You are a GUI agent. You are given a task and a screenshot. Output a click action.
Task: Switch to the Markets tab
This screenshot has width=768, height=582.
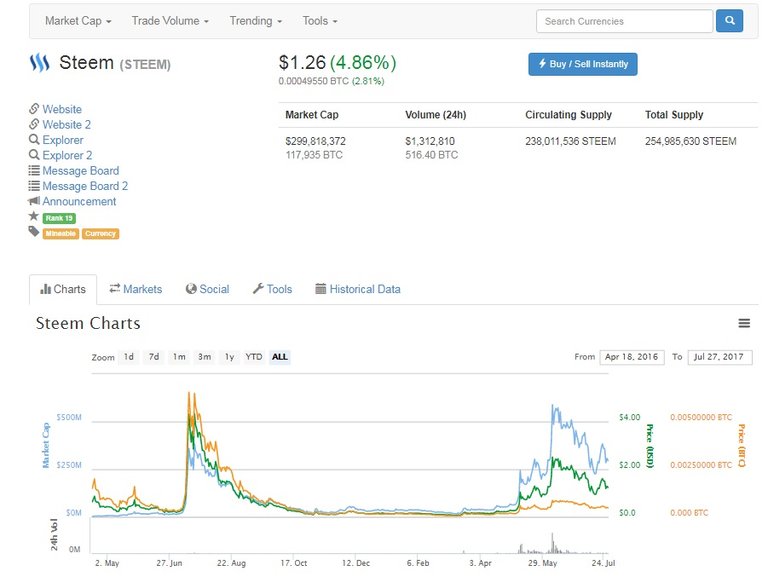[x=136, y=289]
